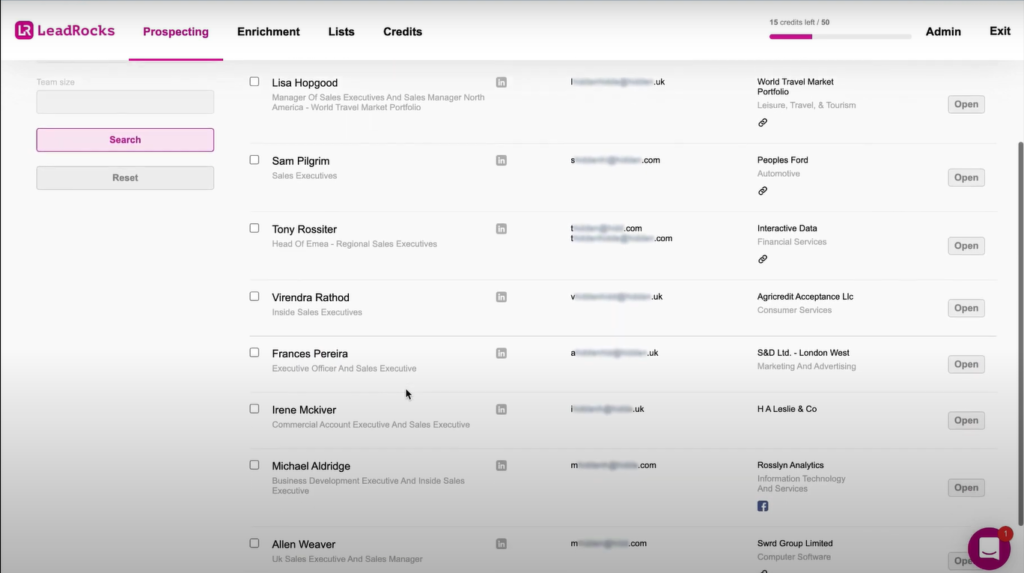Click the name Sam Pilgrim
The width and height of the screenshot is (1024, 573).
point(300,161)
